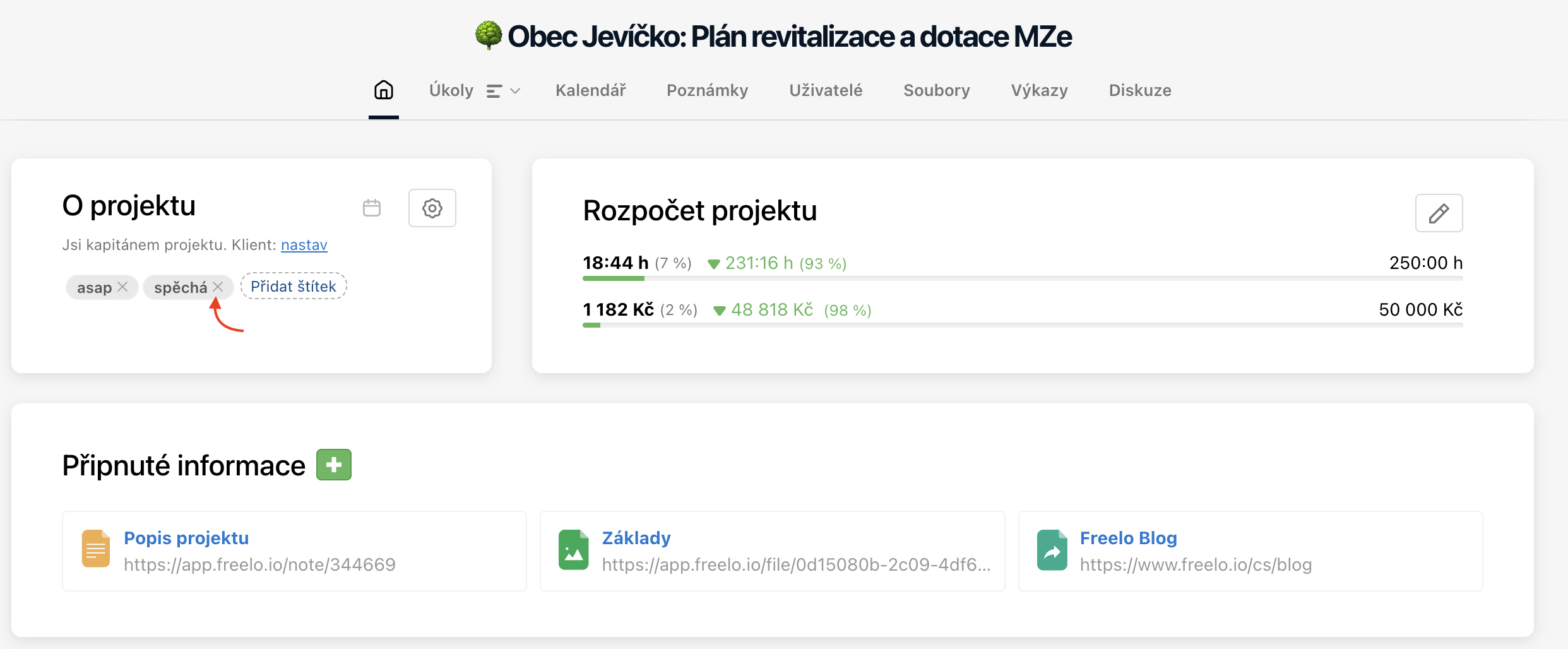
Task: Open the Uživatelé tab
Action: point(826,90)
